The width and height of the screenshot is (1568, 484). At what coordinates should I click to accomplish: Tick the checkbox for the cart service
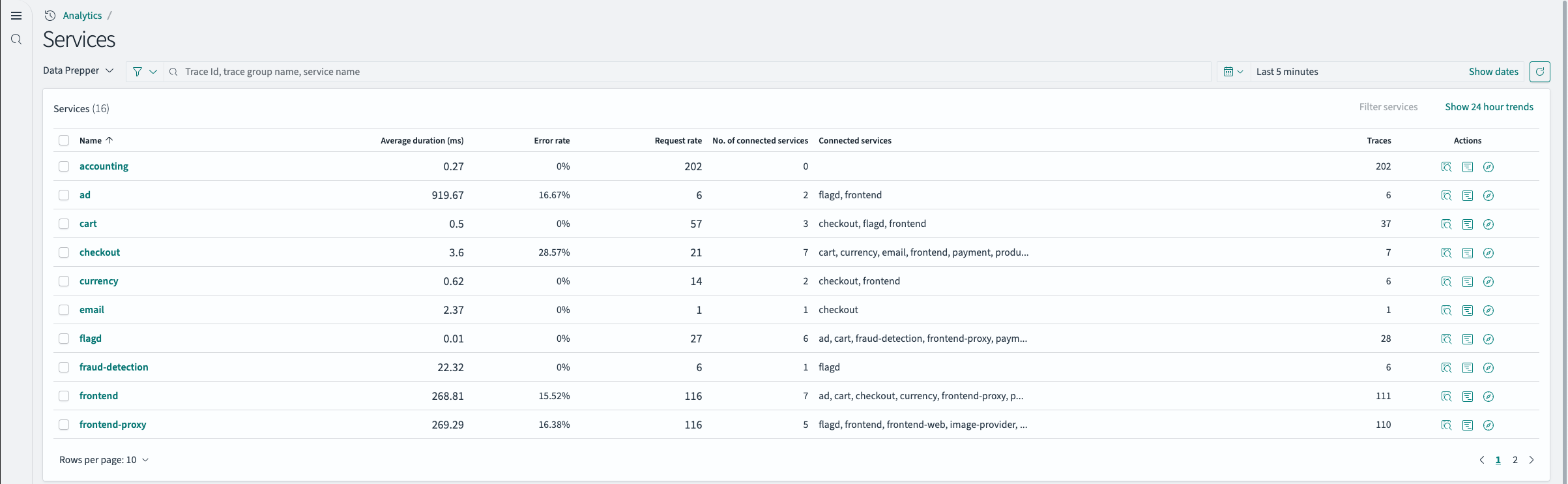pyautogui.click(x=64, y=224)
